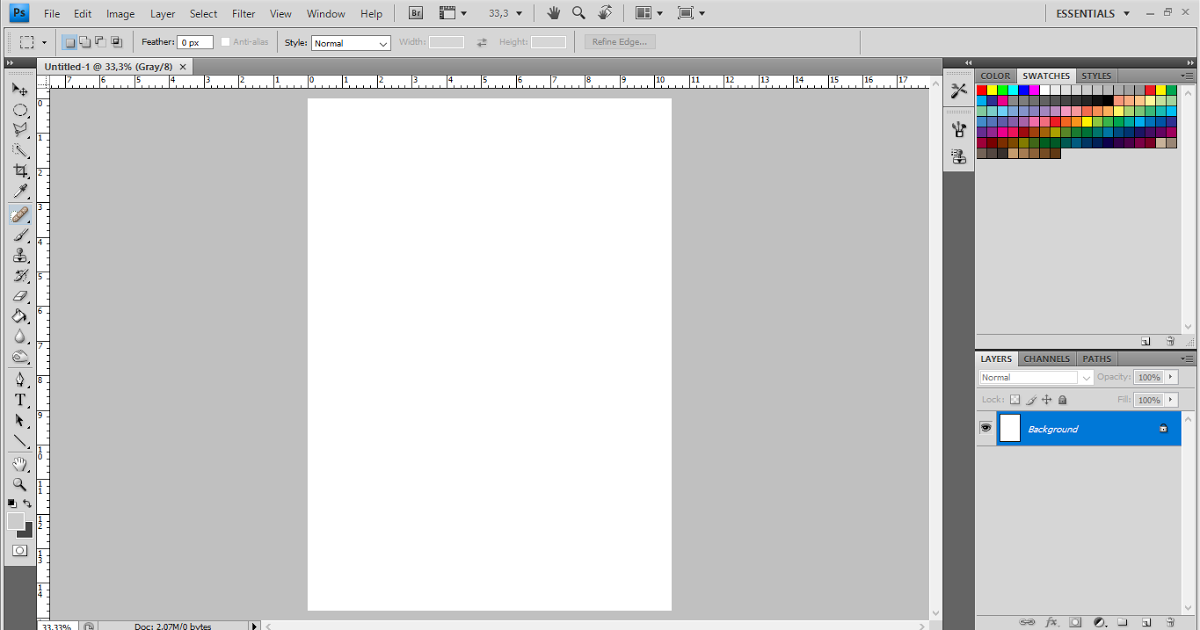Click the trash icon in Layers panel
Screen dimensions: 1200x630
(1170, 622)
